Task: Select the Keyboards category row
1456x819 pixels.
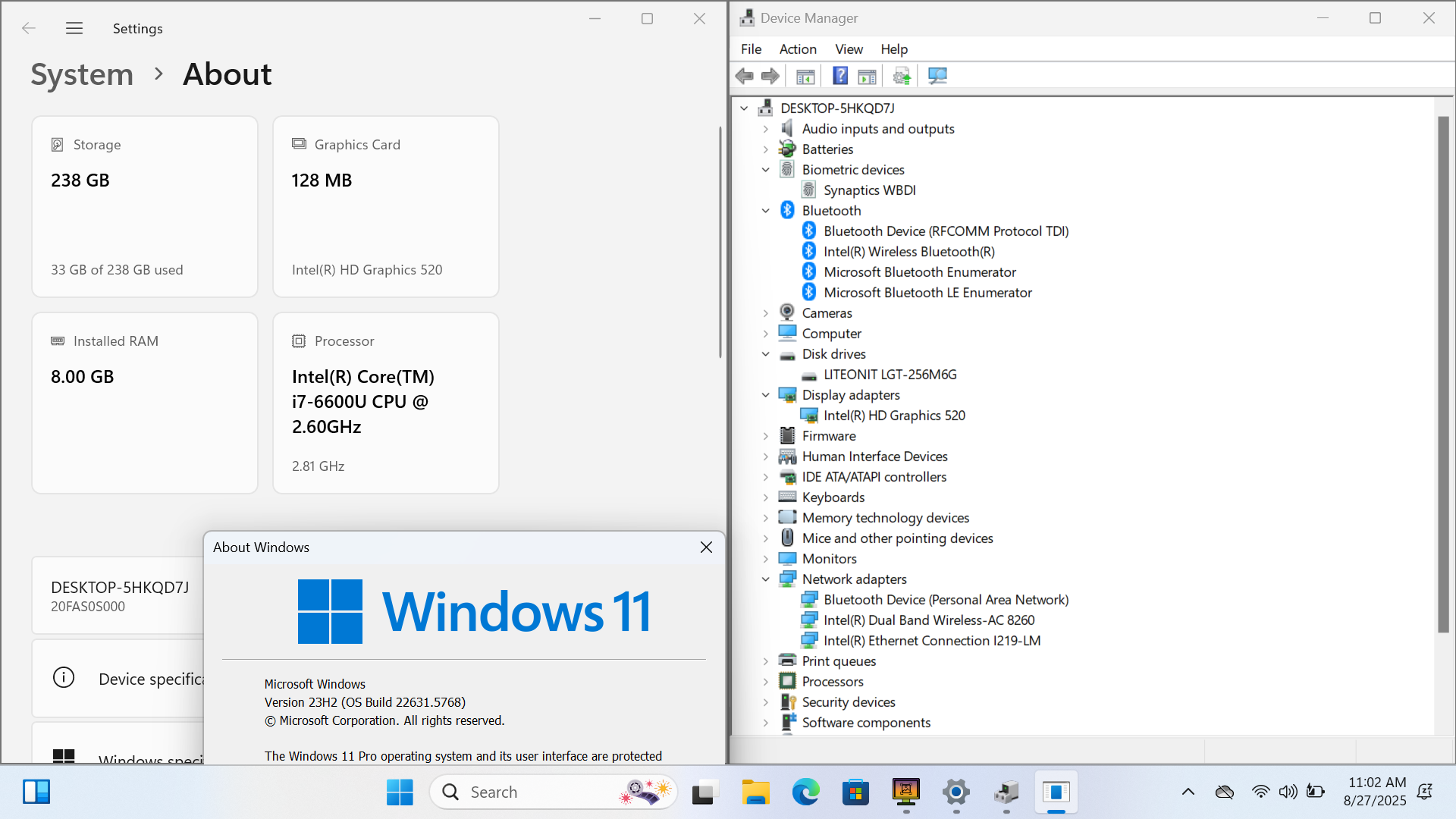Action: coord(833,497)
